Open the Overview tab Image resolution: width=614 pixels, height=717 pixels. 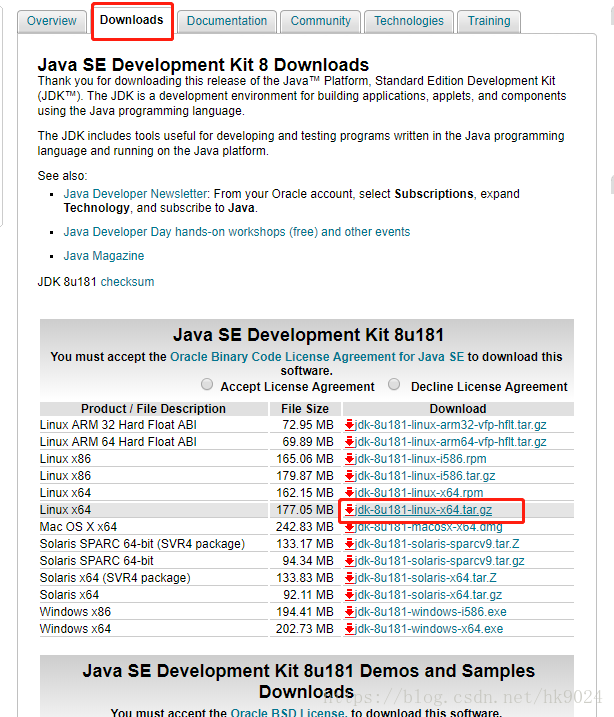(x=52, y=21)
